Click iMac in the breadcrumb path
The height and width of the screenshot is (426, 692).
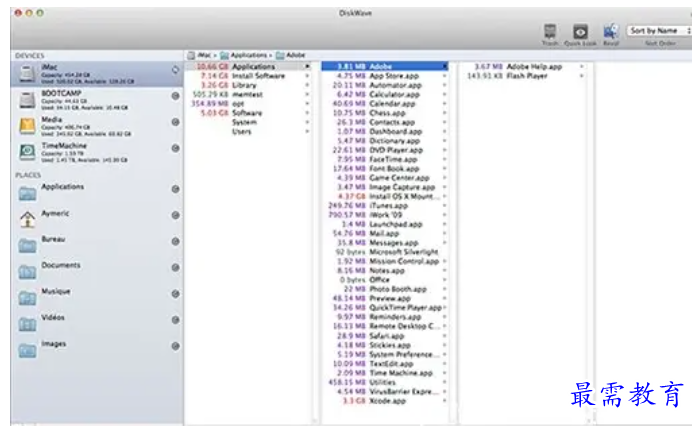204,55
